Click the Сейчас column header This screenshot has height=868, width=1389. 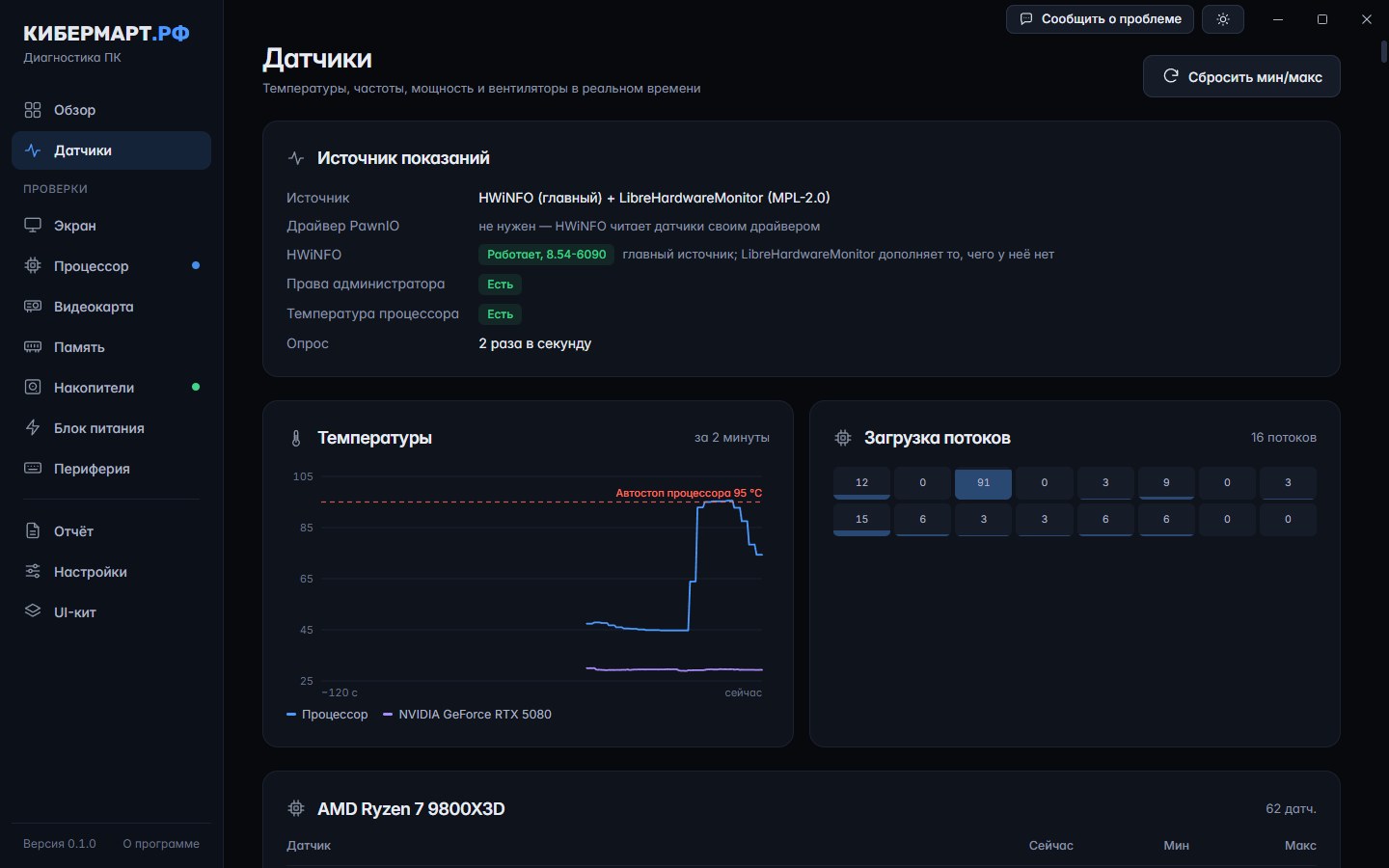(1050, 846)
